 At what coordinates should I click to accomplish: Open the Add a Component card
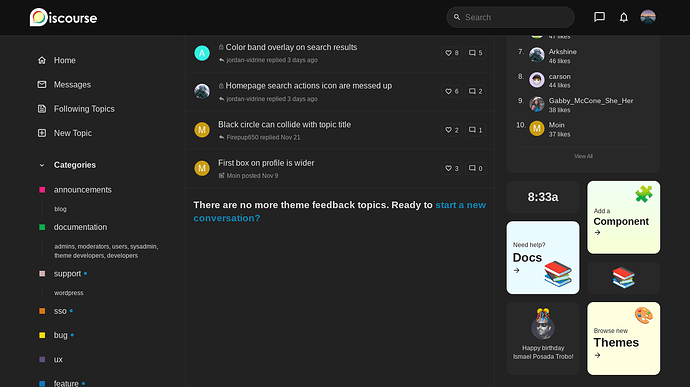624,217
